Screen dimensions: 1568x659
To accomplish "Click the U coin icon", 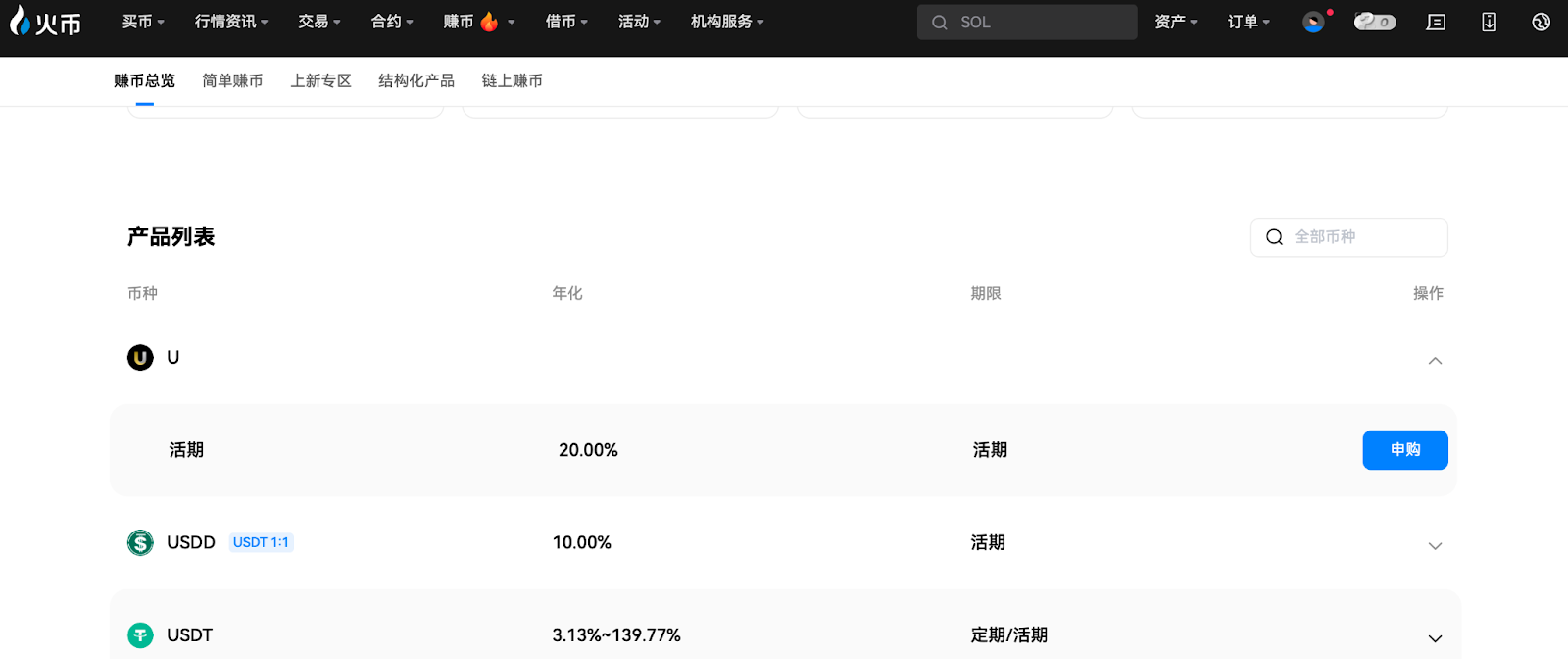I will click(x=140, y=358).
